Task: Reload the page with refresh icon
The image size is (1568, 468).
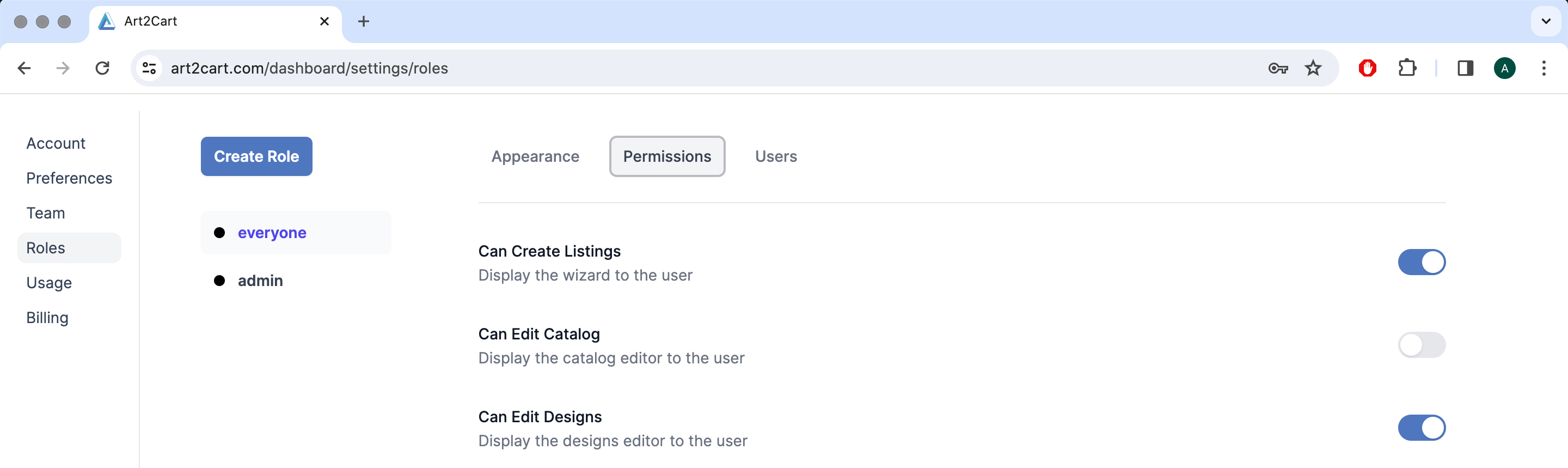Action: tap(102, 68)
